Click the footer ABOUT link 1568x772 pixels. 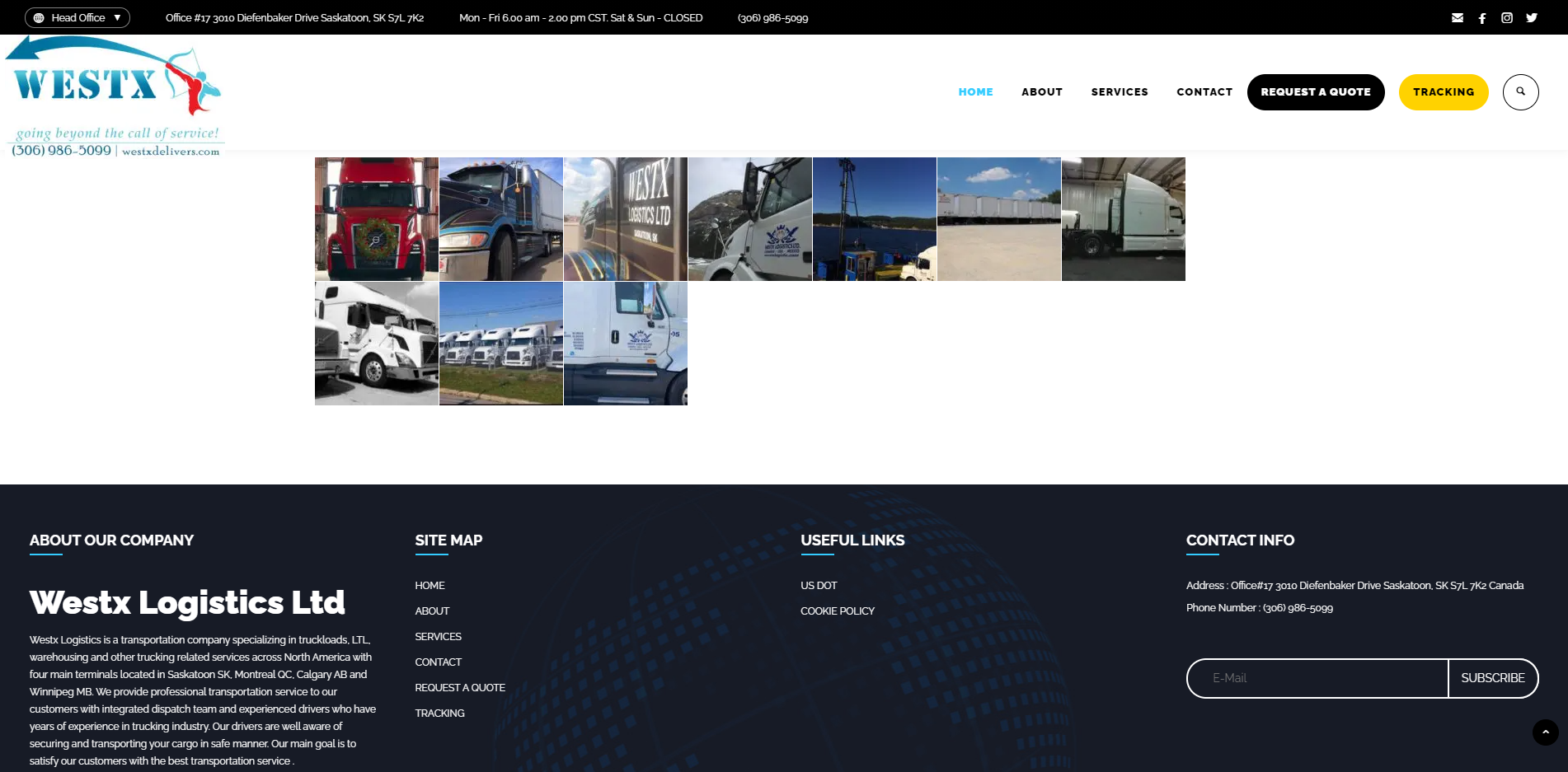click(x=432, y=611)
